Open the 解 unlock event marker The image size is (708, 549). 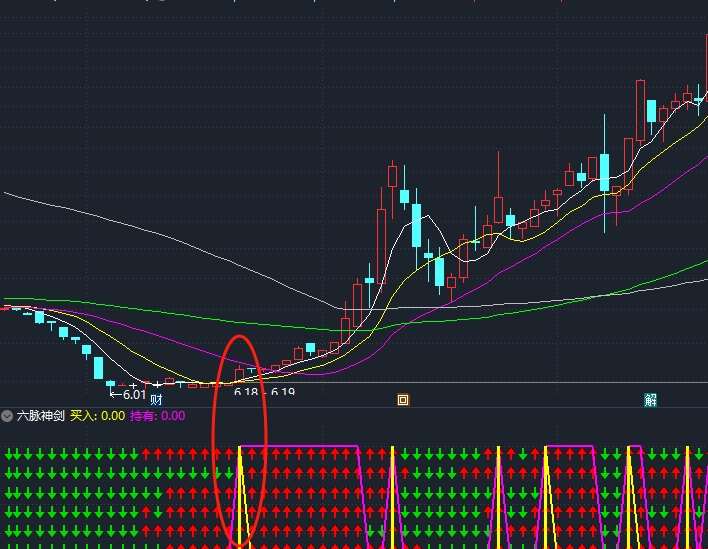coord(651,400)
